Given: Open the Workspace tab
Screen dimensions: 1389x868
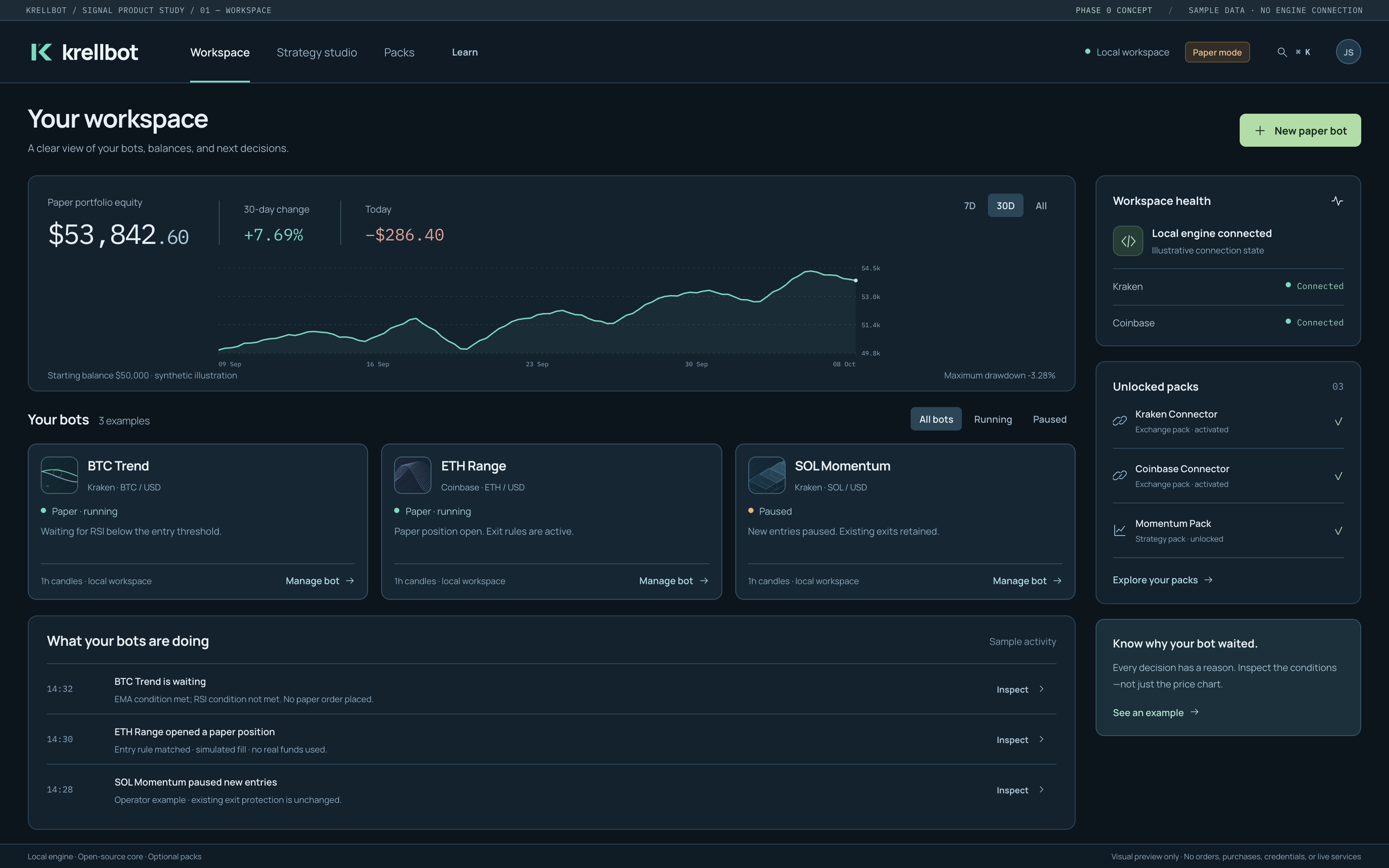Looking at the screenshot, I should 220,52.
